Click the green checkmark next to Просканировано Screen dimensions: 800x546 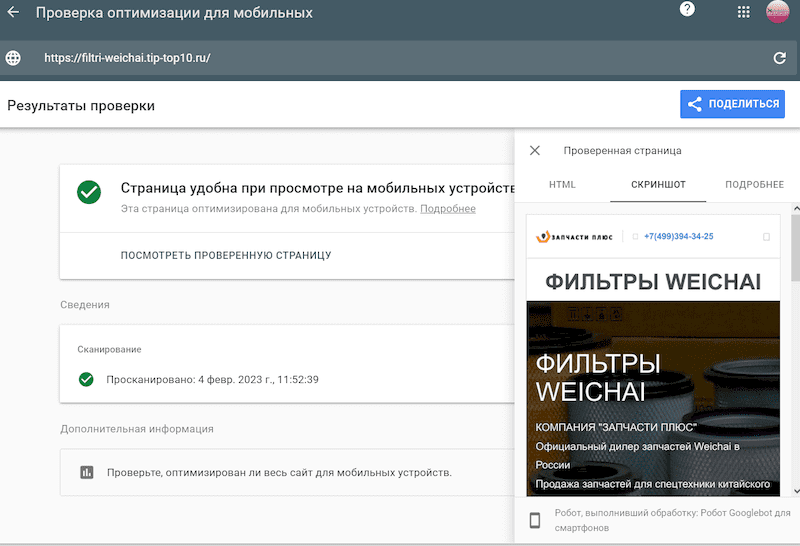(86, 379)
